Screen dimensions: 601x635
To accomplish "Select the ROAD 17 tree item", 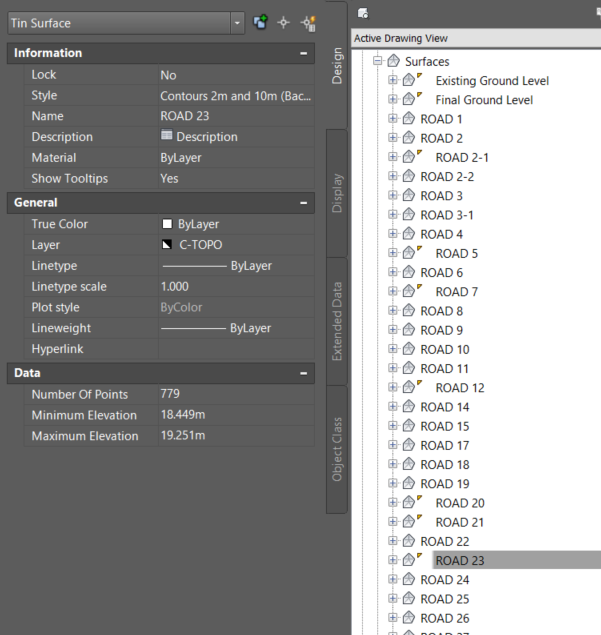I will pyautogui.click(x=445, y=445).
